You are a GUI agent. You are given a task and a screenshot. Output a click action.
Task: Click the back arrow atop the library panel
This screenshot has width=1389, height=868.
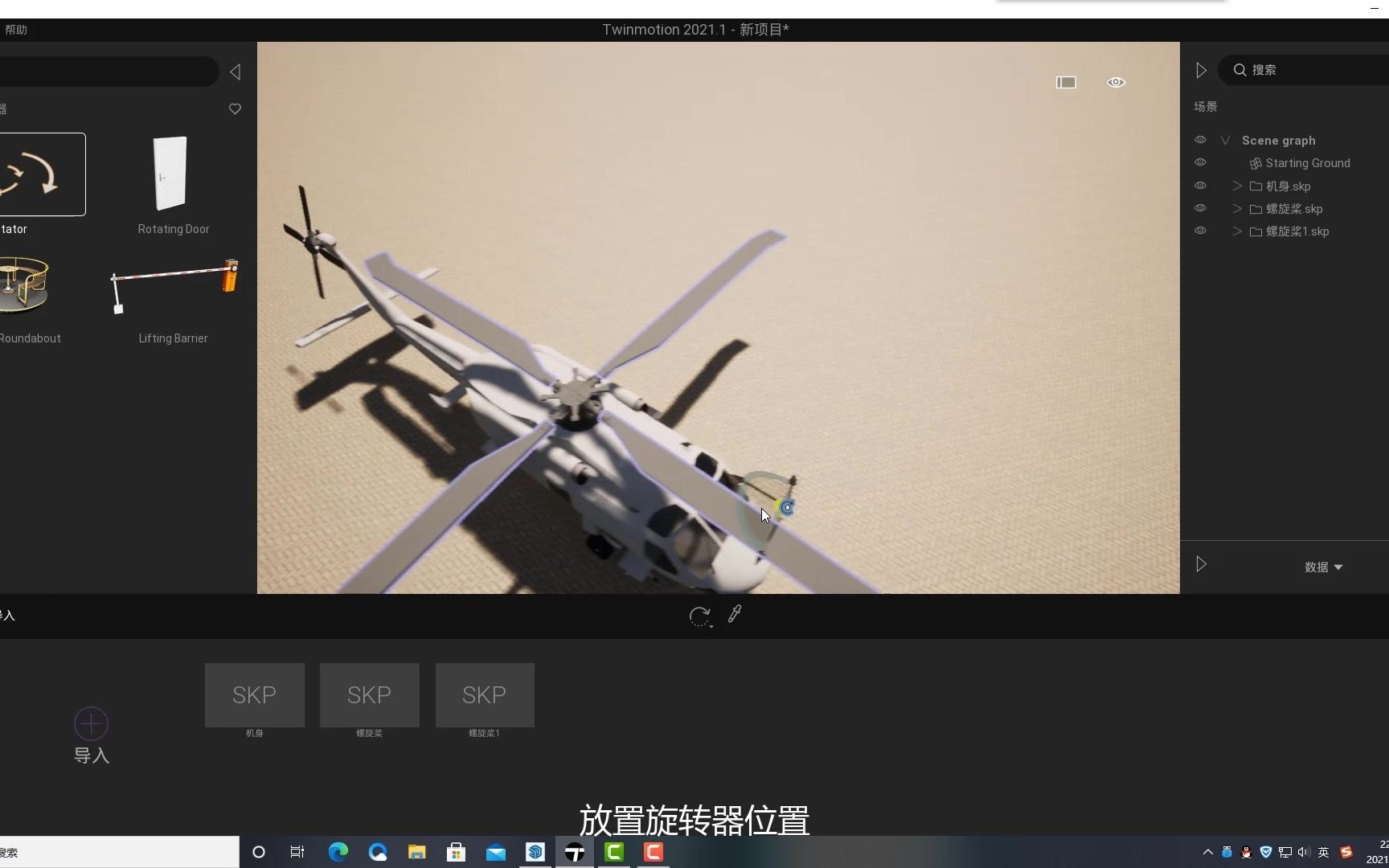(x=234, y=72)
